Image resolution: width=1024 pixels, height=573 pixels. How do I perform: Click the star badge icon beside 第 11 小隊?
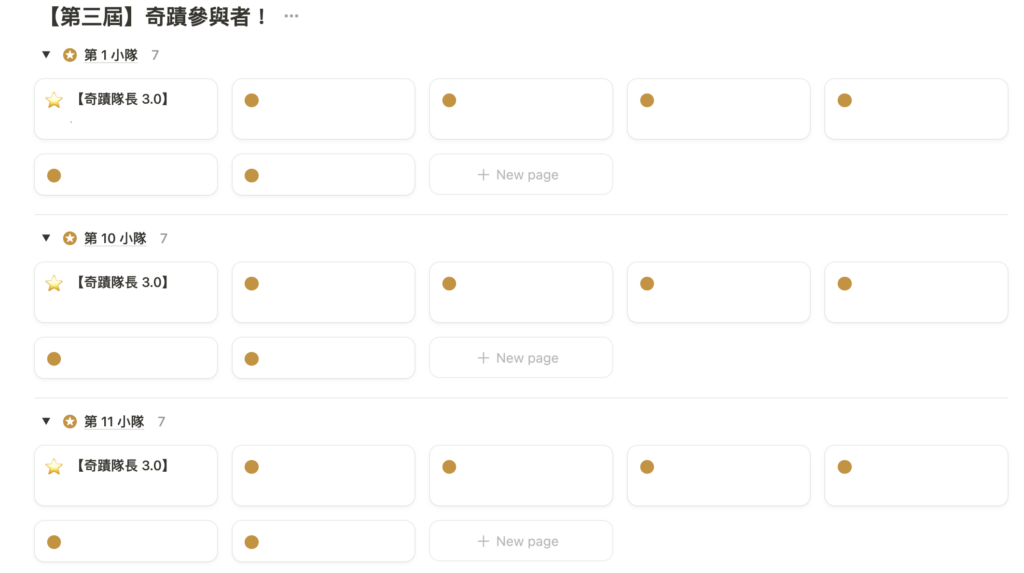coord(70,422)
